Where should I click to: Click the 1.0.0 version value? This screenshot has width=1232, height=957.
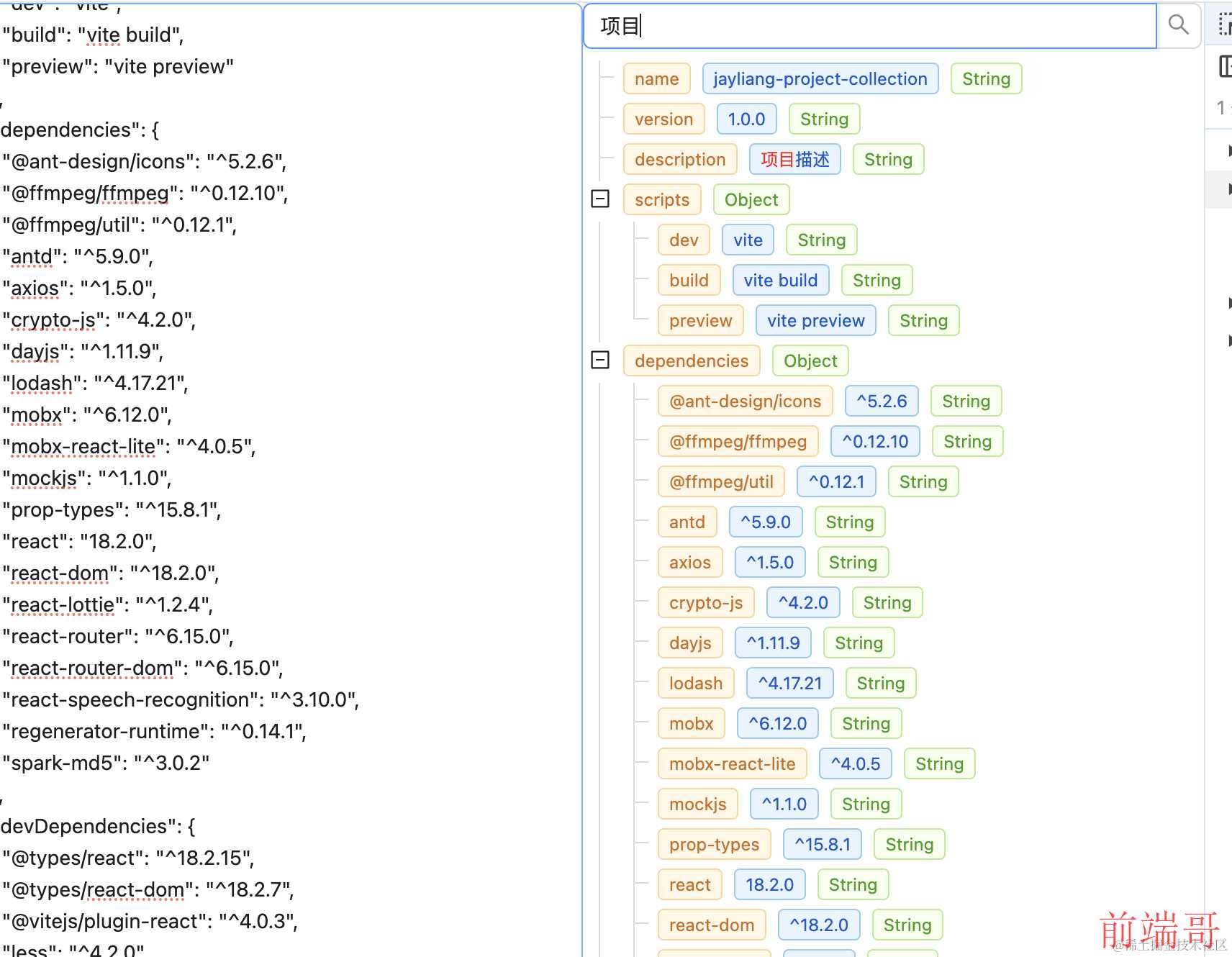pyautogui.click(x=747, y=119)
